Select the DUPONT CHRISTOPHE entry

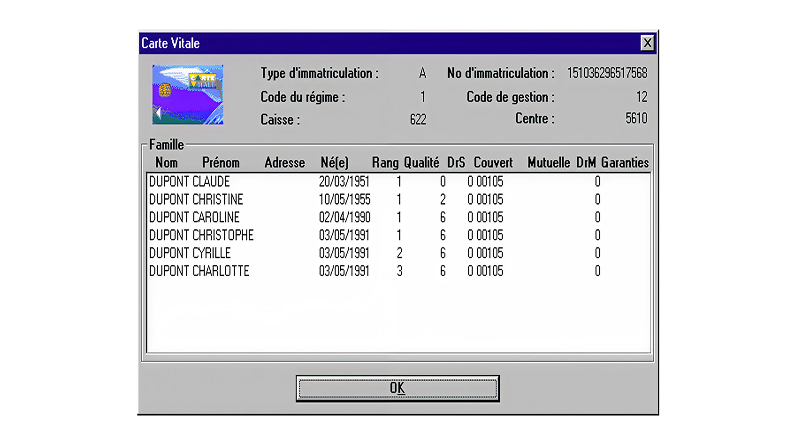[201, 235]
